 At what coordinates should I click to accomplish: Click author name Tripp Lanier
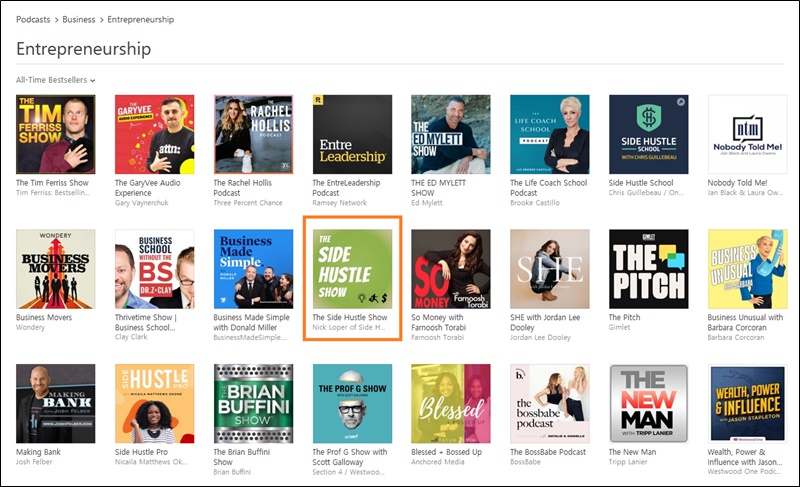click(x=628, y=462)
